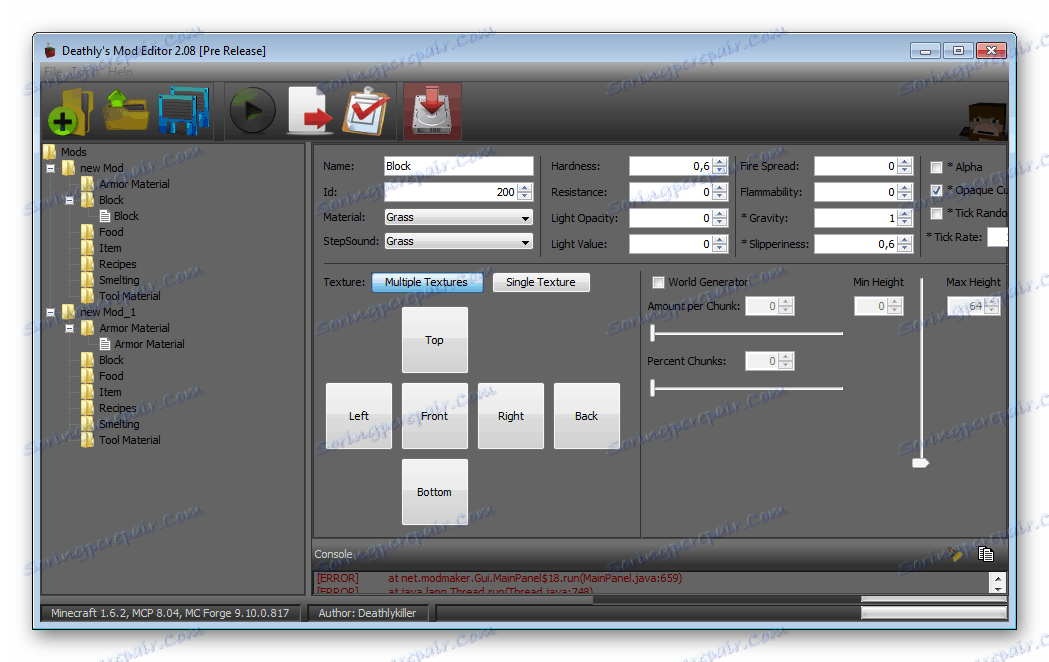
Task: Clear the console with the broom icon
Action: pos(954,554)
